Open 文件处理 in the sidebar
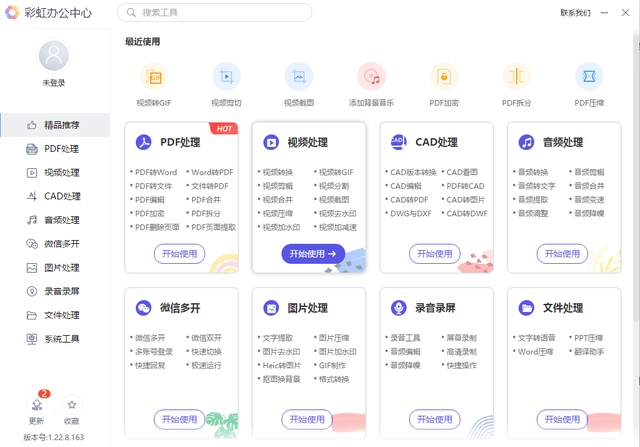The width and height of the screenshot is (640, 447). 55,315
